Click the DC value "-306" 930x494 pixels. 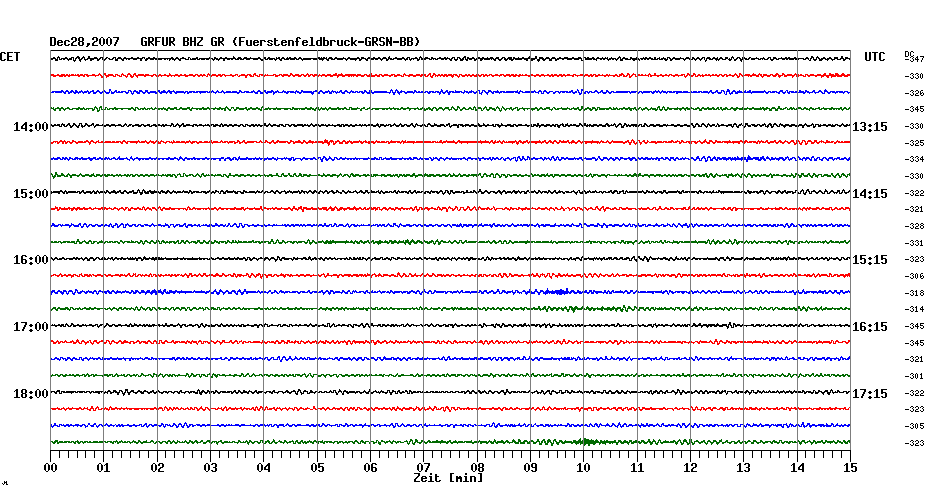click(x=914, y=276)
